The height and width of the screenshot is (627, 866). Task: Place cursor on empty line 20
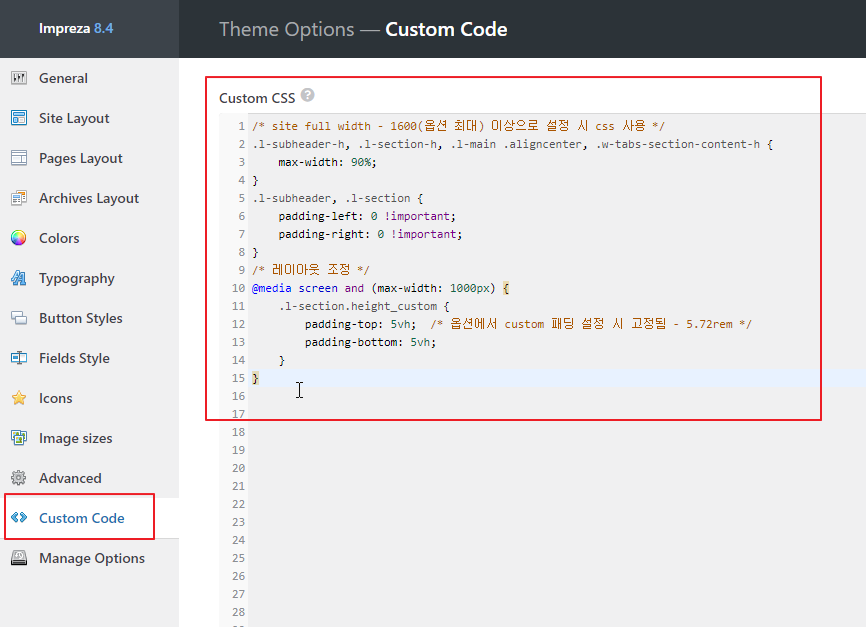(557, 468)
